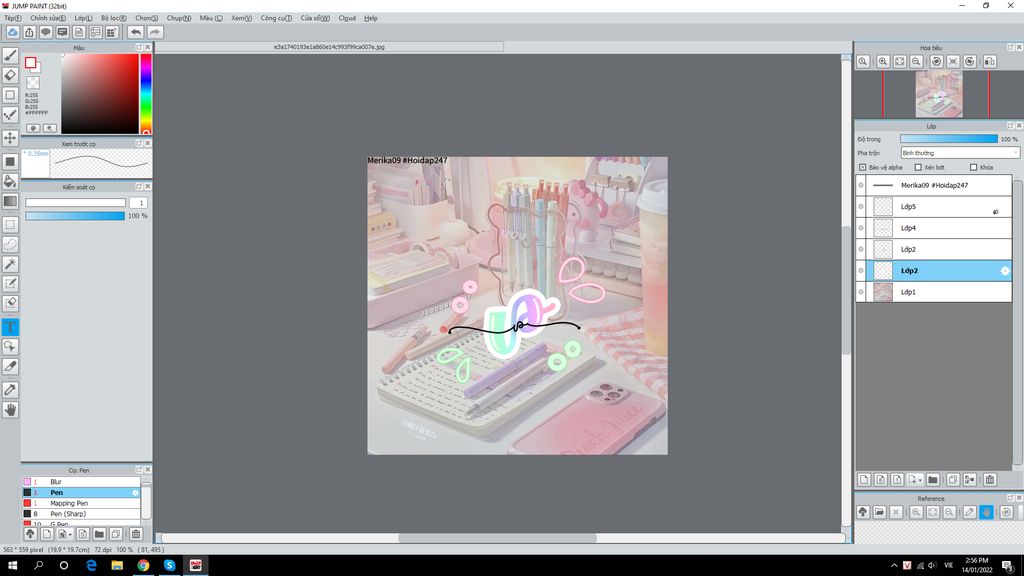Select the Eraser tool

[x=10, y=75]
